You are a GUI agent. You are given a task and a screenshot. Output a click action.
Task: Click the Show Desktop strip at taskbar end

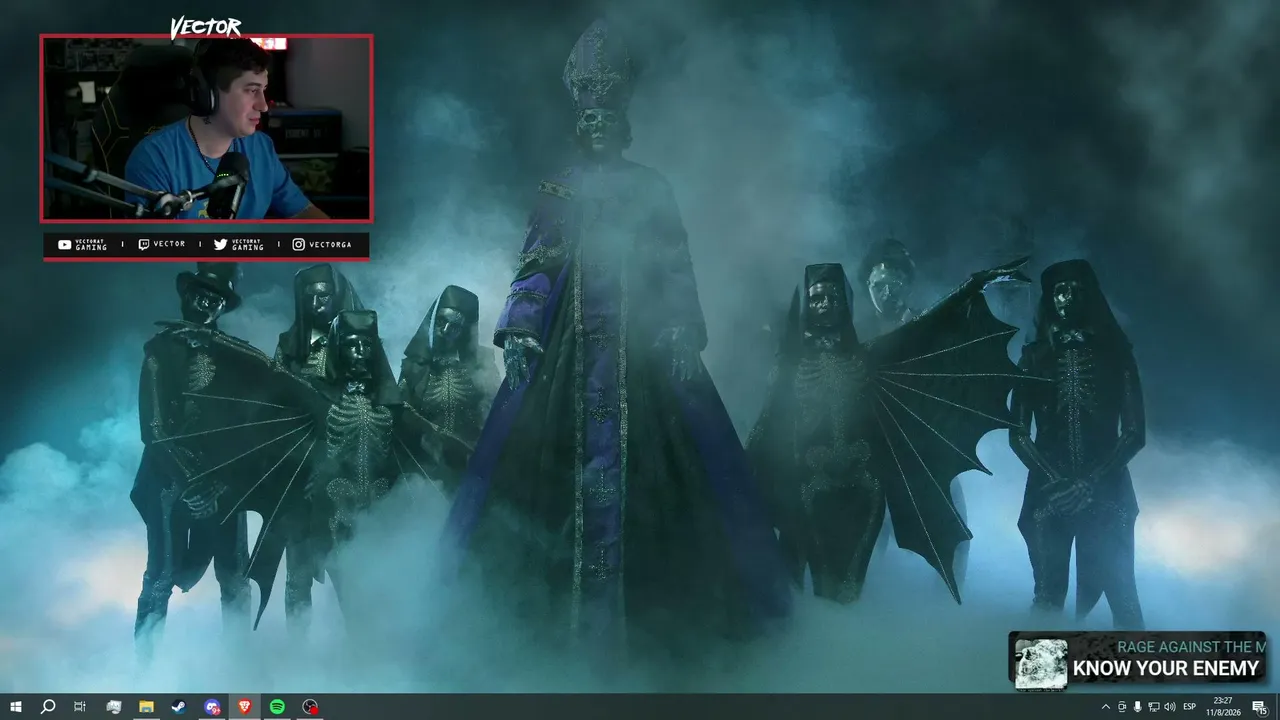click(1277, 707)
